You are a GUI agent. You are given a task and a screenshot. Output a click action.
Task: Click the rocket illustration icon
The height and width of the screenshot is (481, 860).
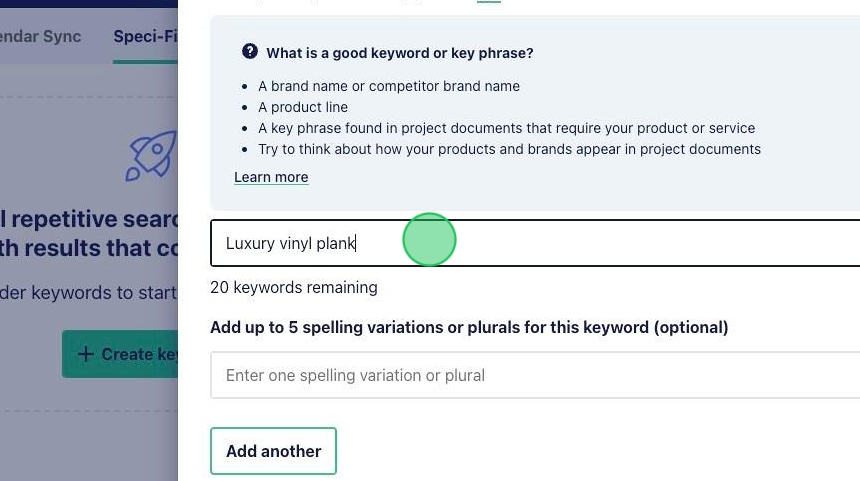tap(151, 156)
